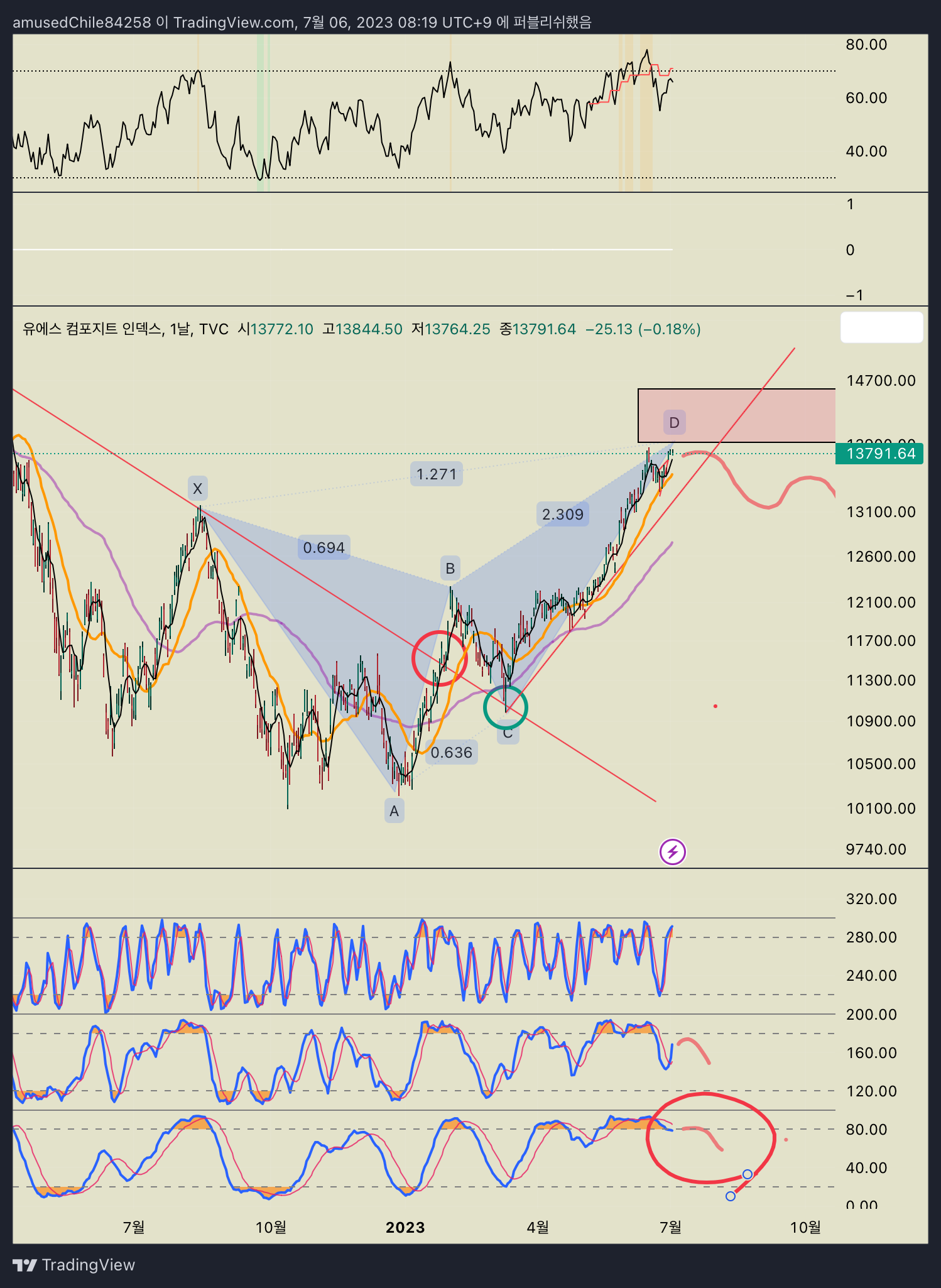
Task: Click the low value 저13764.25
Action: click(451, 329)
